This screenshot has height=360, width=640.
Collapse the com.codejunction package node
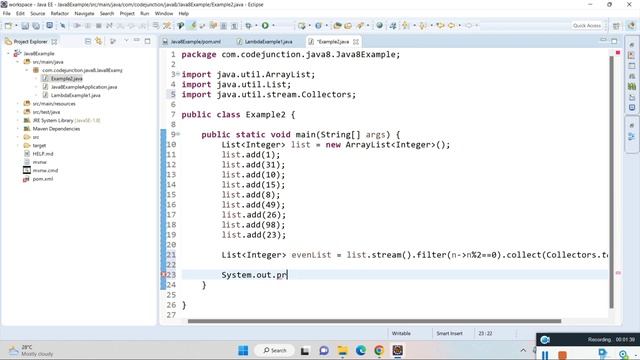click(27, 70)
